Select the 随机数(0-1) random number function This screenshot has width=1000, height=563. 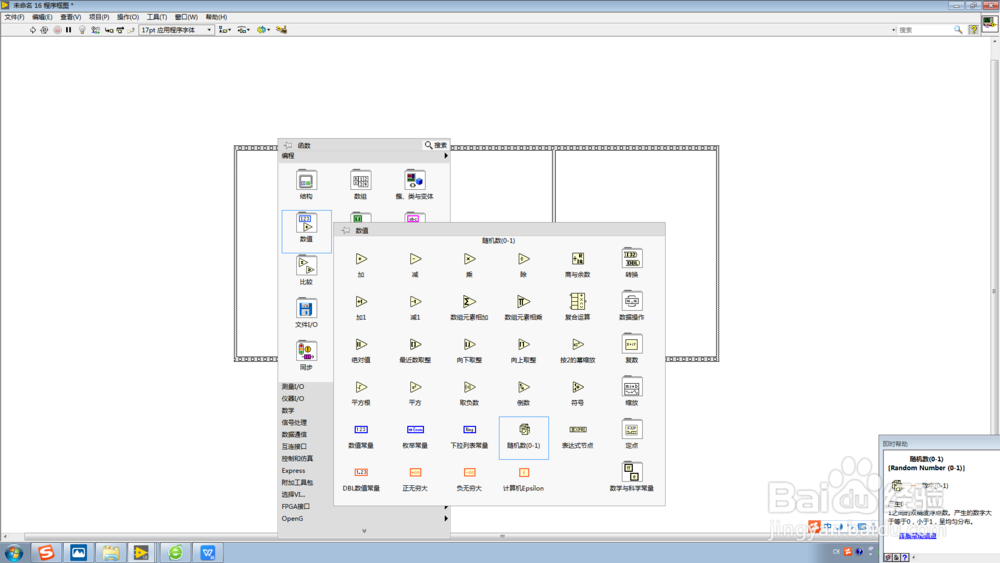[524, 437]
